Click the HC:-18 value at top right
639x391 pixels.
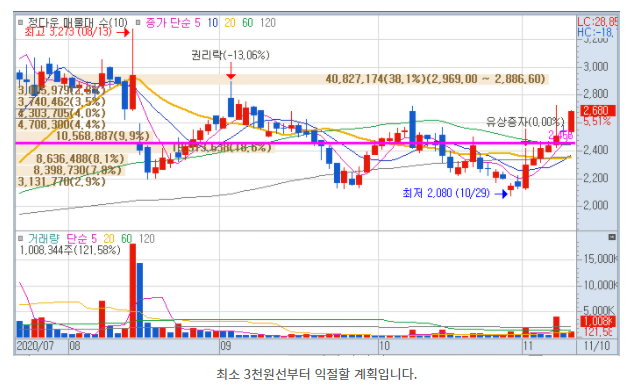[x=597, y=32]
